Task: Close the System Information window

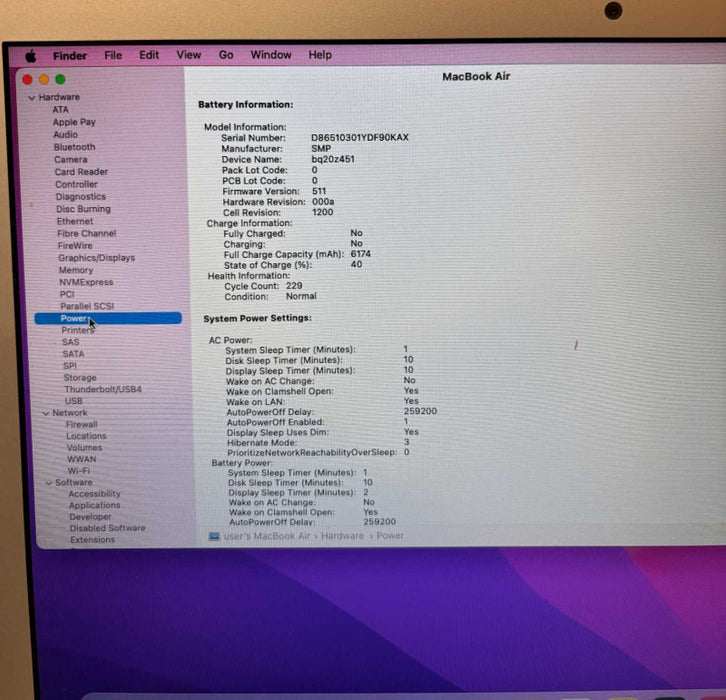Action: click(28, 80)
